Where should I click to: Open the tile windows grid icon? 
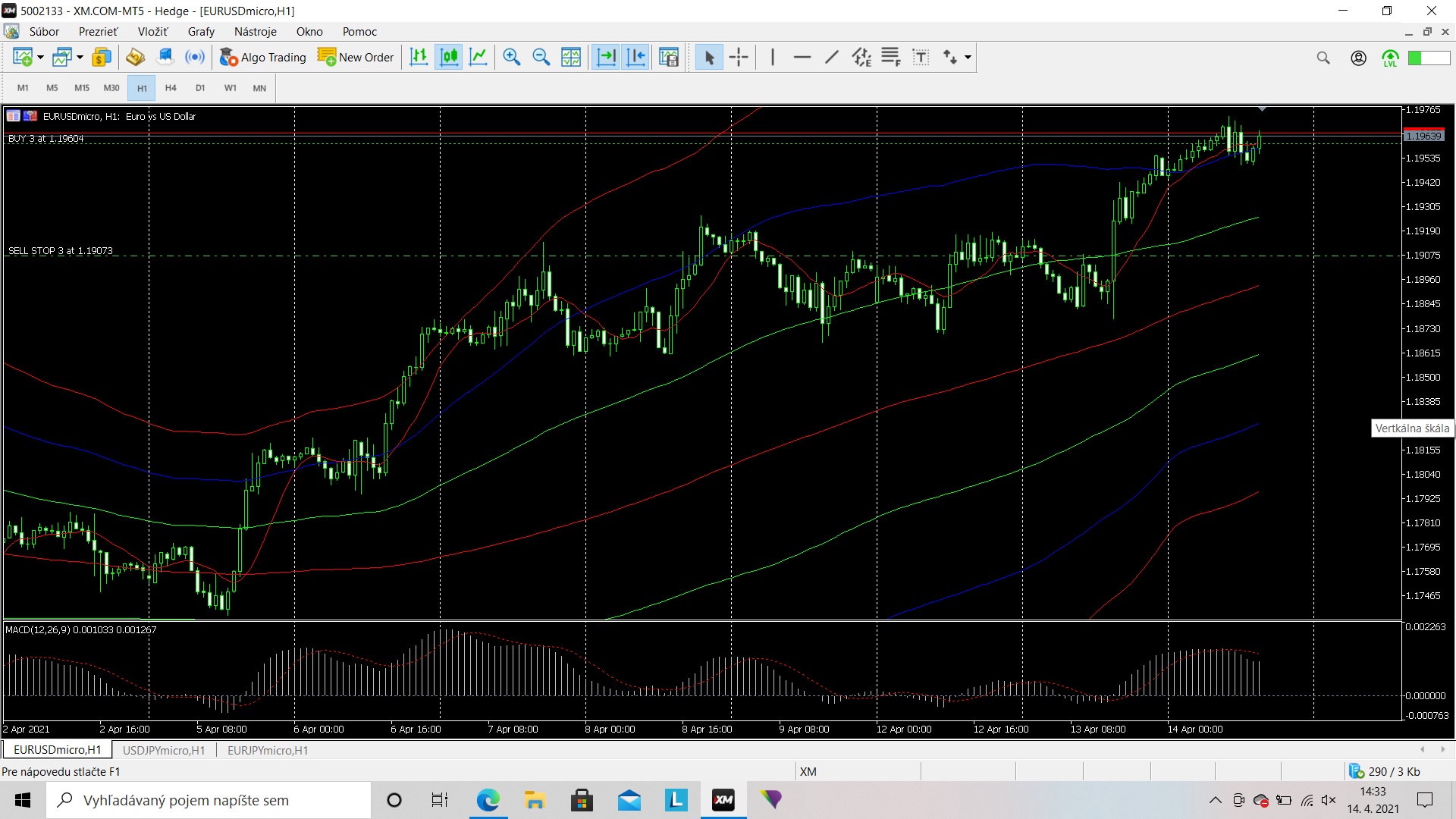pyautogui.click(x=571, y=57)
